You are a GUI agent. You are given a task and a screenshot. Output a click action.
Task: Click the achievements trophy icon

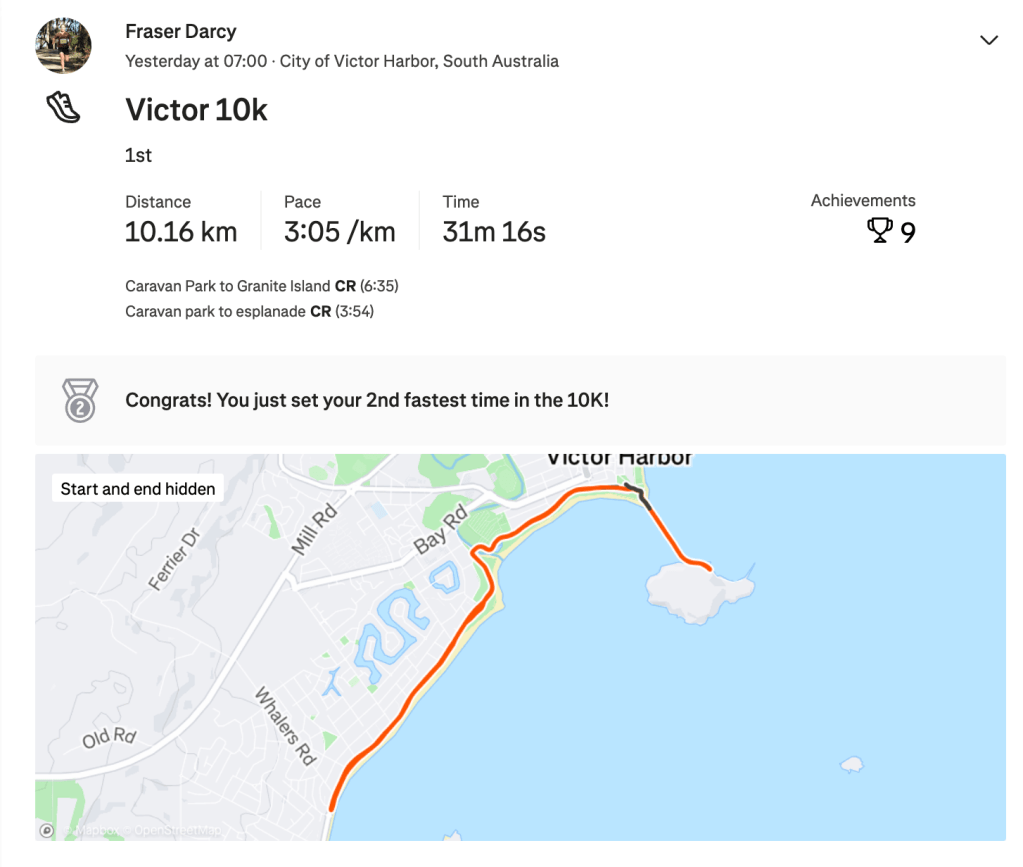point(879,232)
